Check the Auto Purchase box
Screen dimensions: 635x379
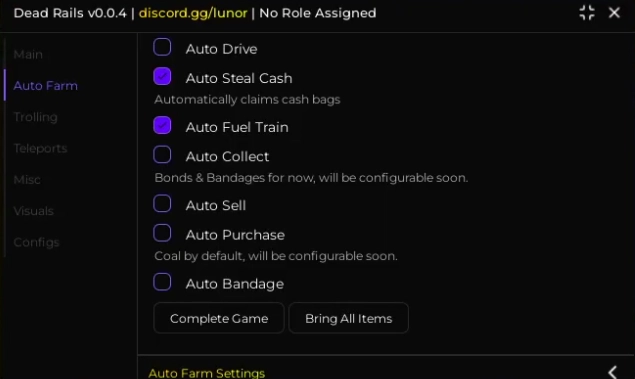(x=162, y=233)
